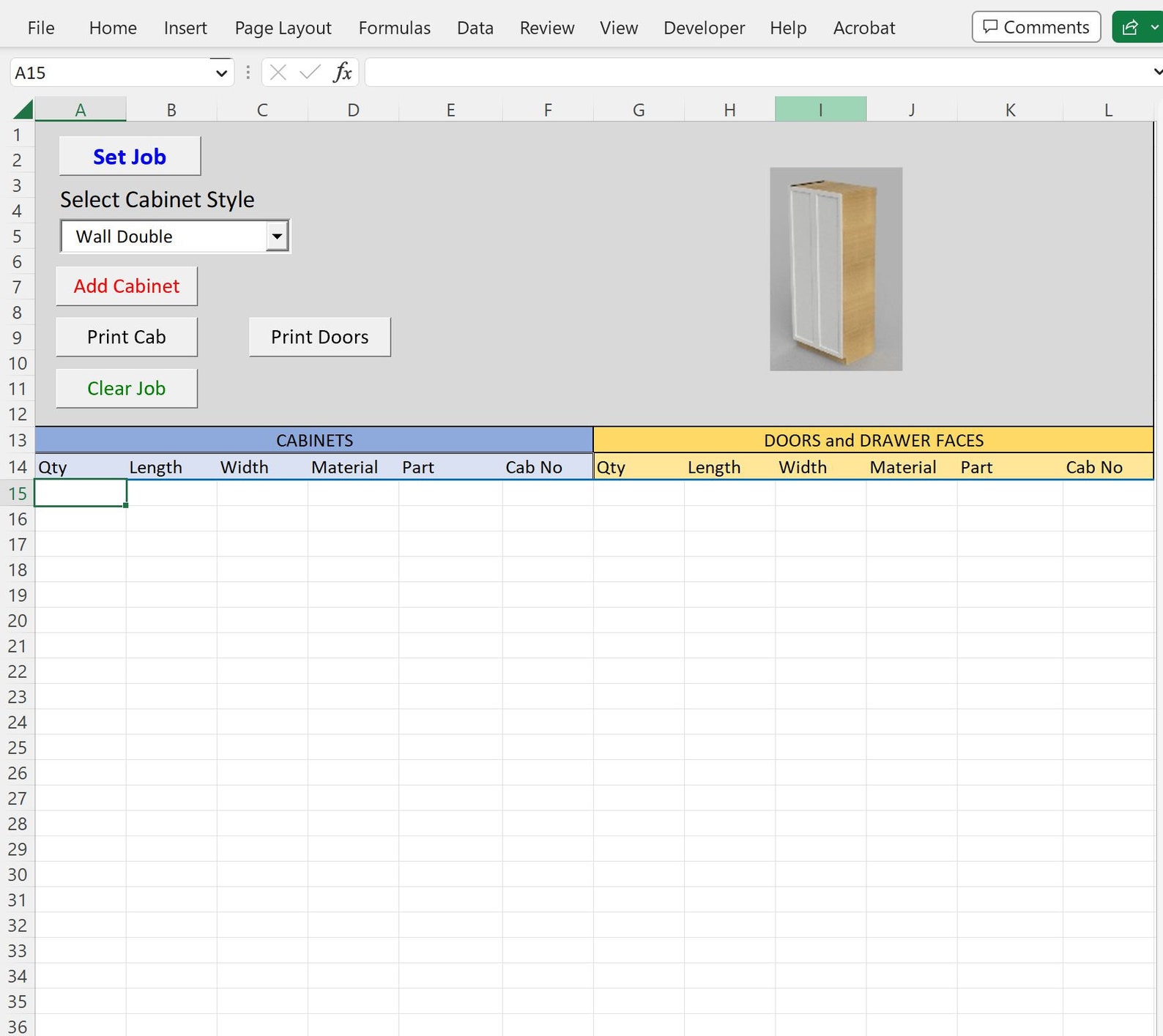Click the Cancel X formula icon

[278, 72]
